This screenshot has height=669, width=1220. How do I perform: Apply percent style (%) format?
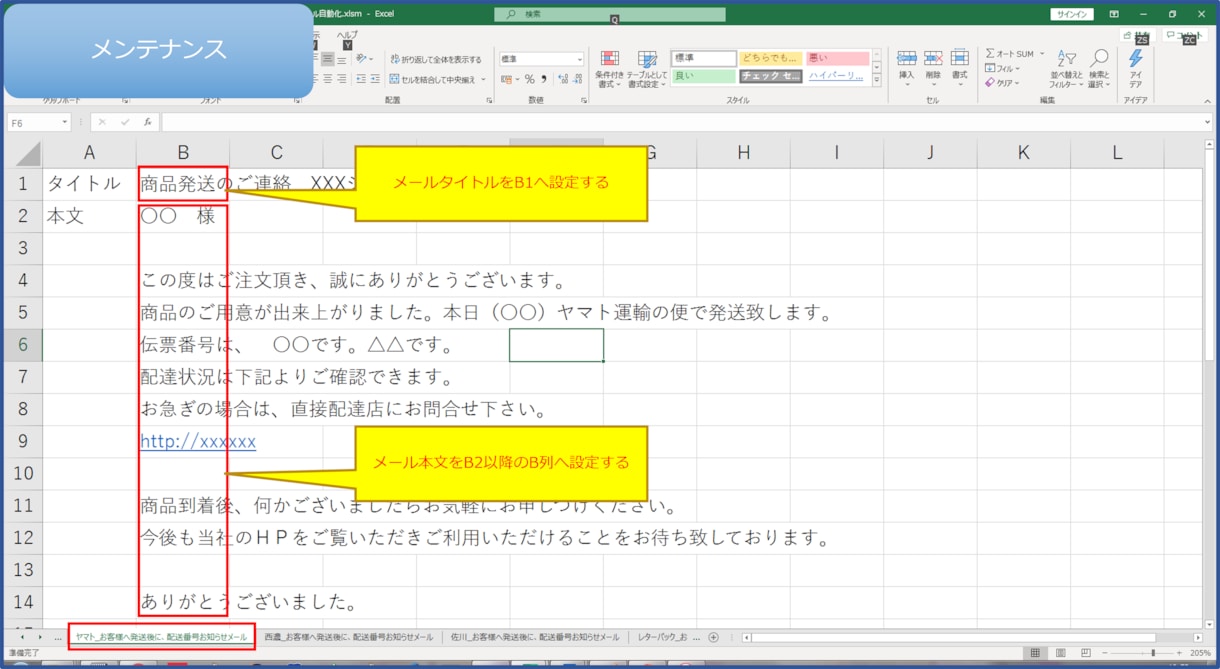[529, 79]
